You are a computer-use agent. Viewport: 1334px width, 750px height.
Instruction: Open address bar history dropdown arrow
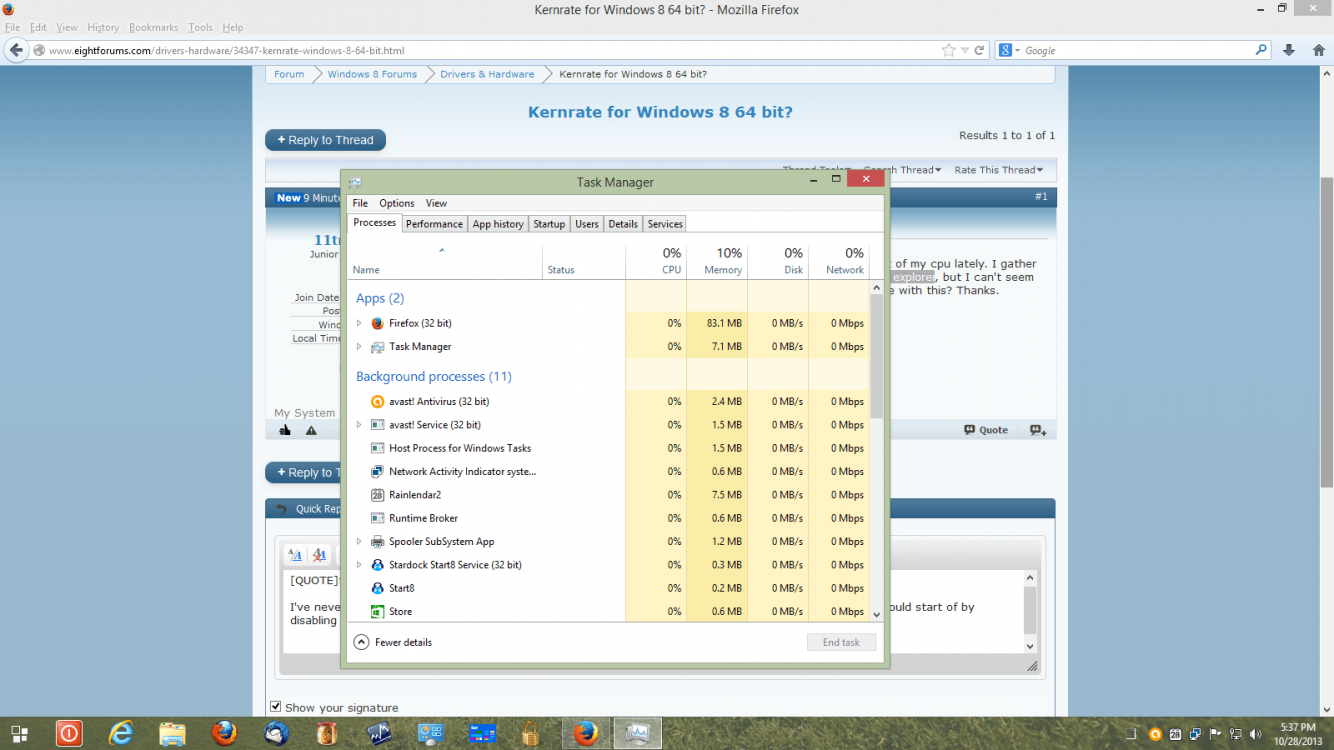coord(965,50)
